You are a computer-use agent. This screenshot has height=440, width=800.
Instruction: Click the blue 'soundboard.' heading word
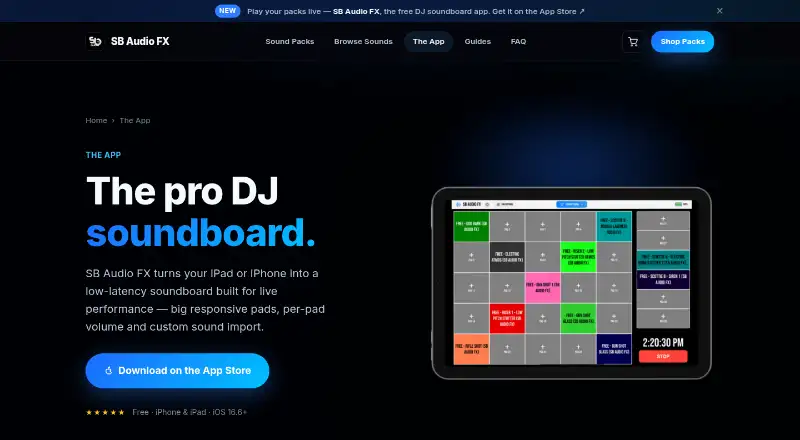point(201,233)
